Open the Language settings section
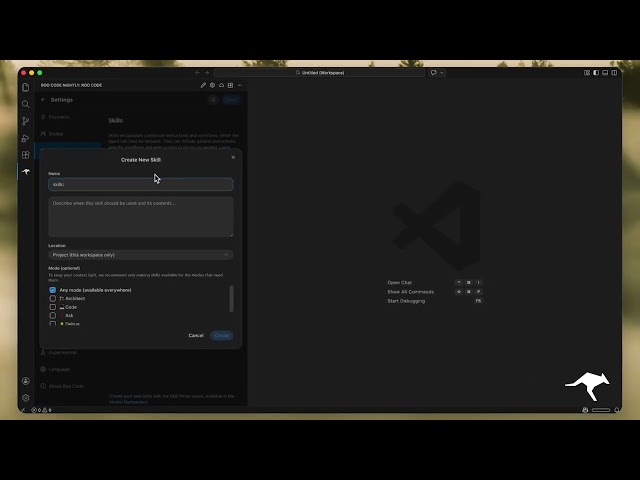640x480 pixels. (x=55, y=369)
